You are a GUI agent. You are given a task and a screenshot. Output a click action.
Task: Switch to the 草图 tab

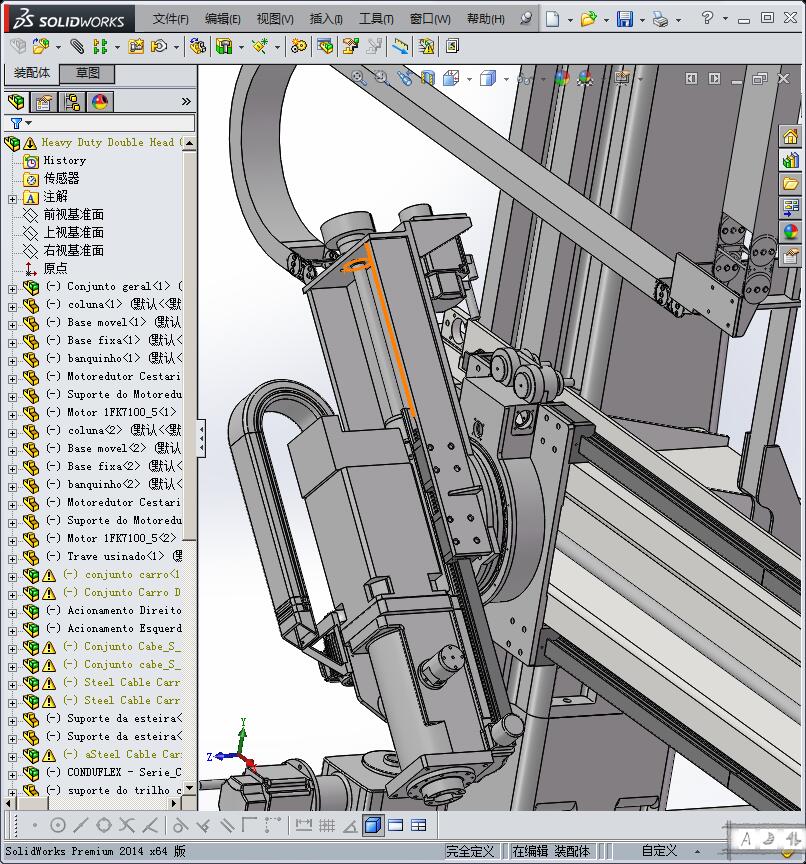(x=88, y=73)
